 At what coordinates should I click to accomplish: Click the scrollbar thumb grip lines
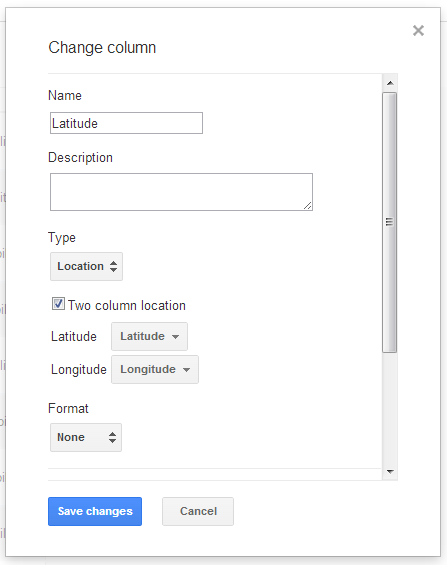point(389,222)
